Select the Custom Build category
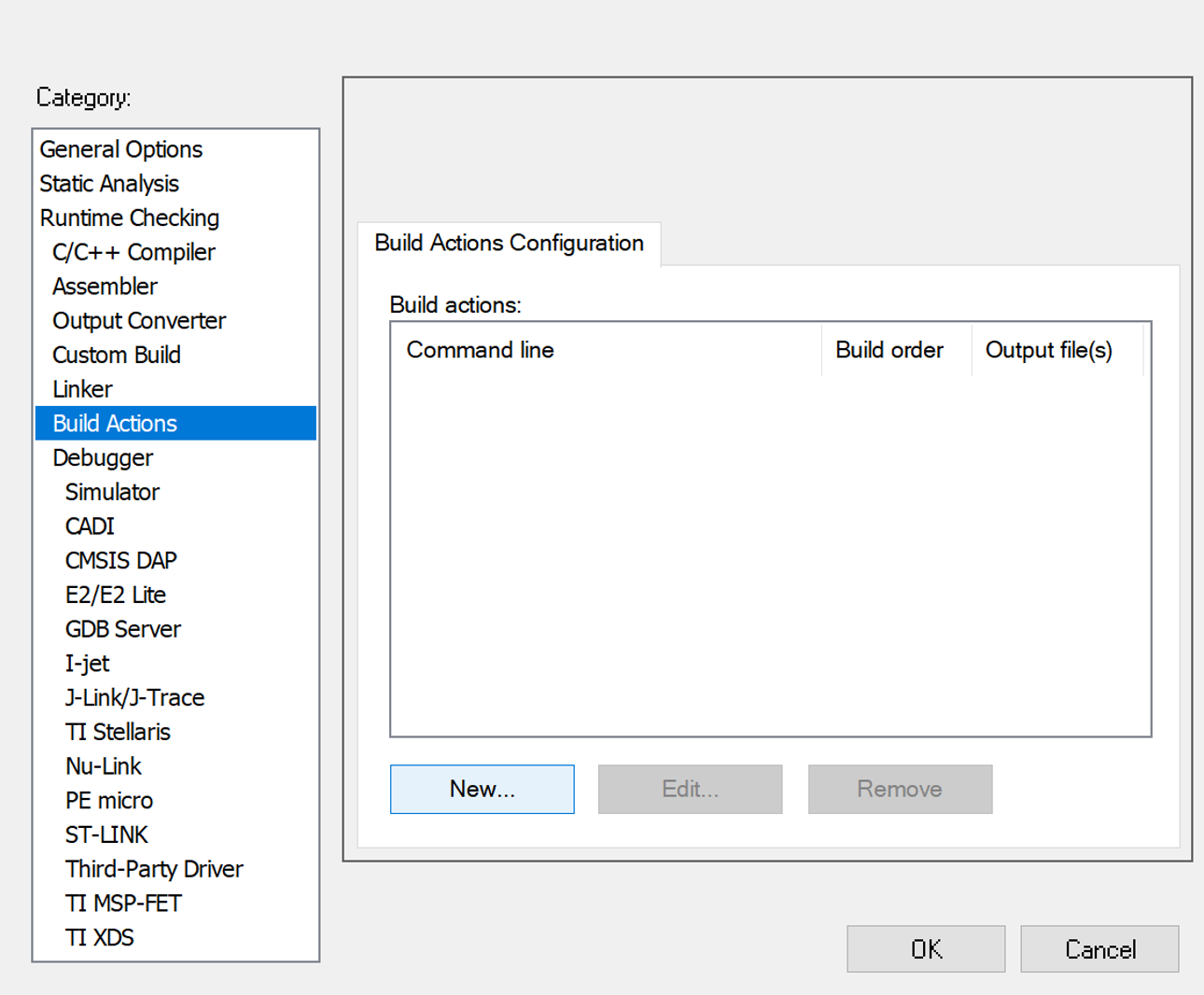 point(116,355)
